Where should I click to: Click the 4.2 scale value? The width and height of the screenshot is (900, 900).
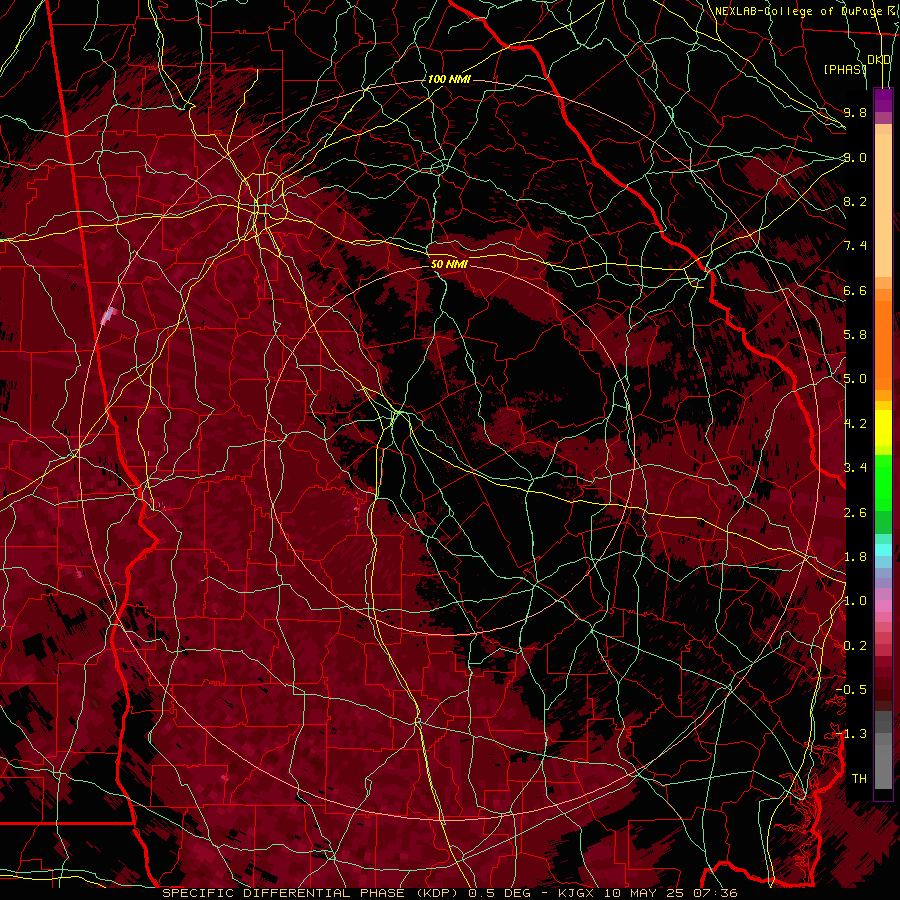(855, 424)
